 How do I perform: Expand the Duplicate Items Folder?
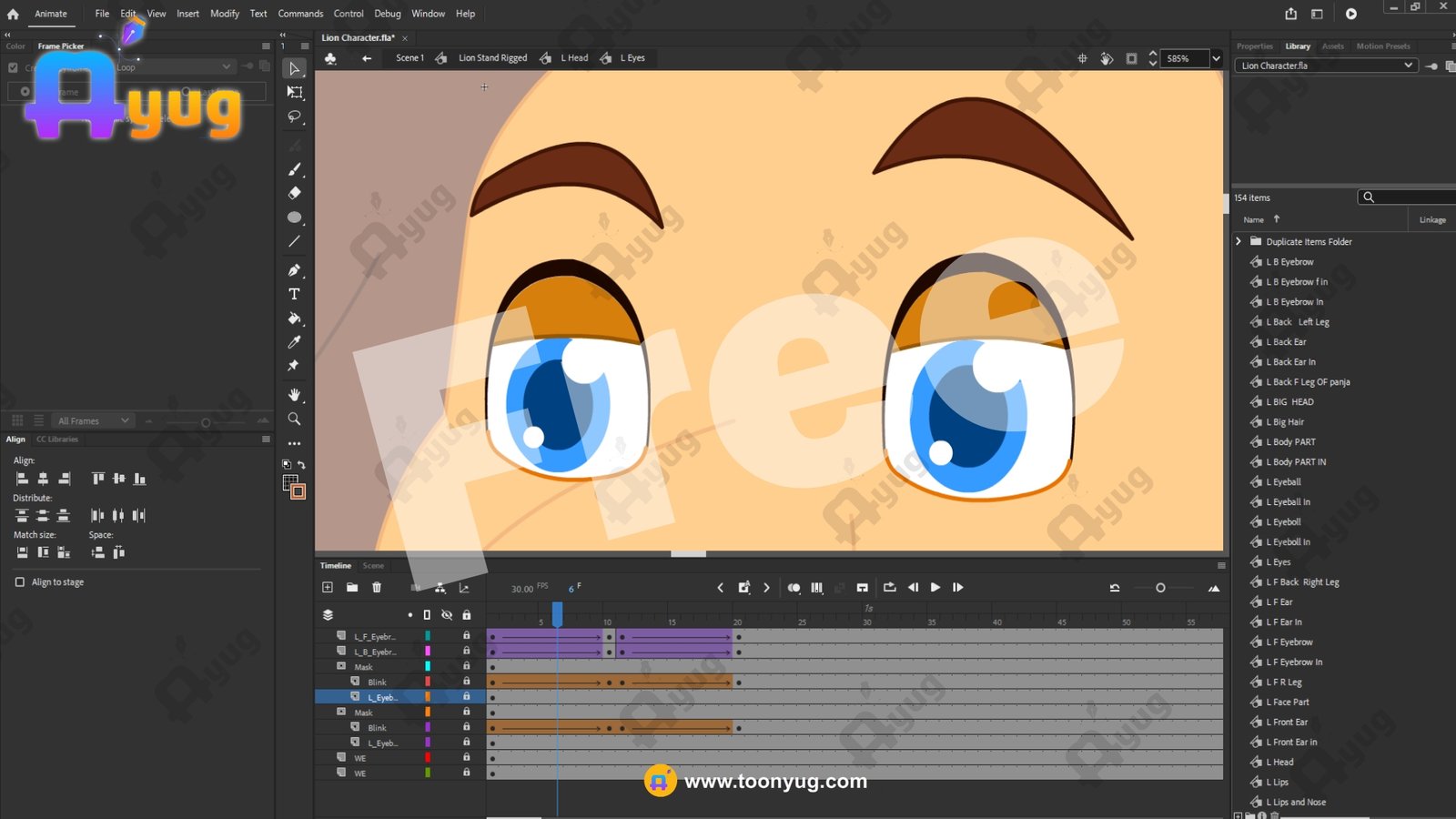point(1239,242)
